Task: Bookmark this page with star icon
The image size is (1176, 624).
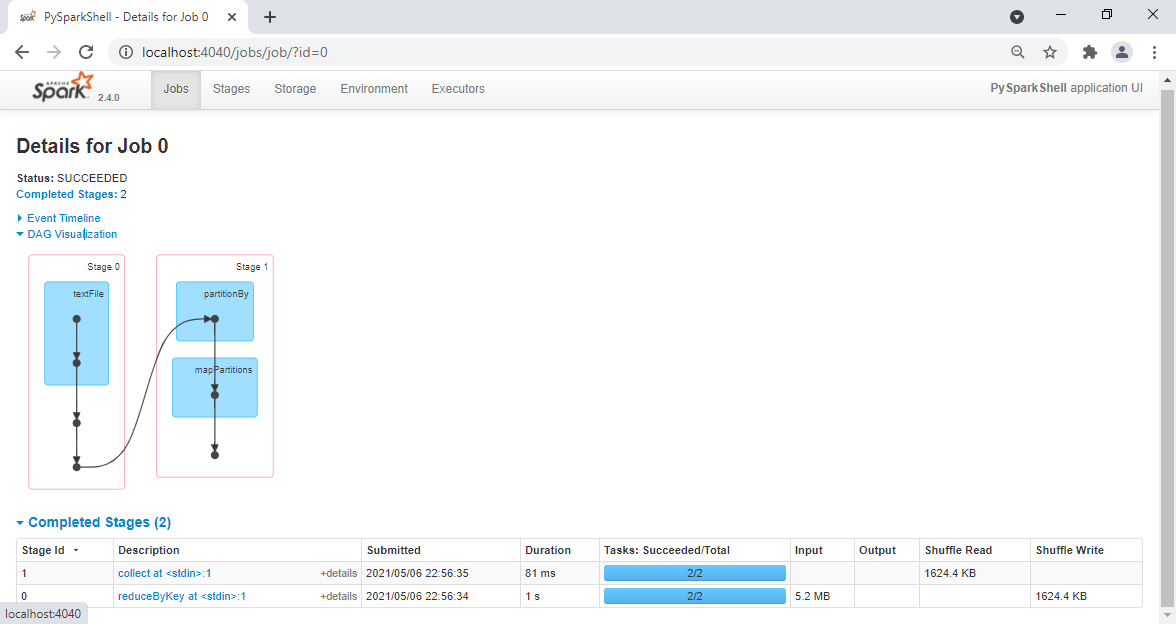Action: pos(1049,52)
